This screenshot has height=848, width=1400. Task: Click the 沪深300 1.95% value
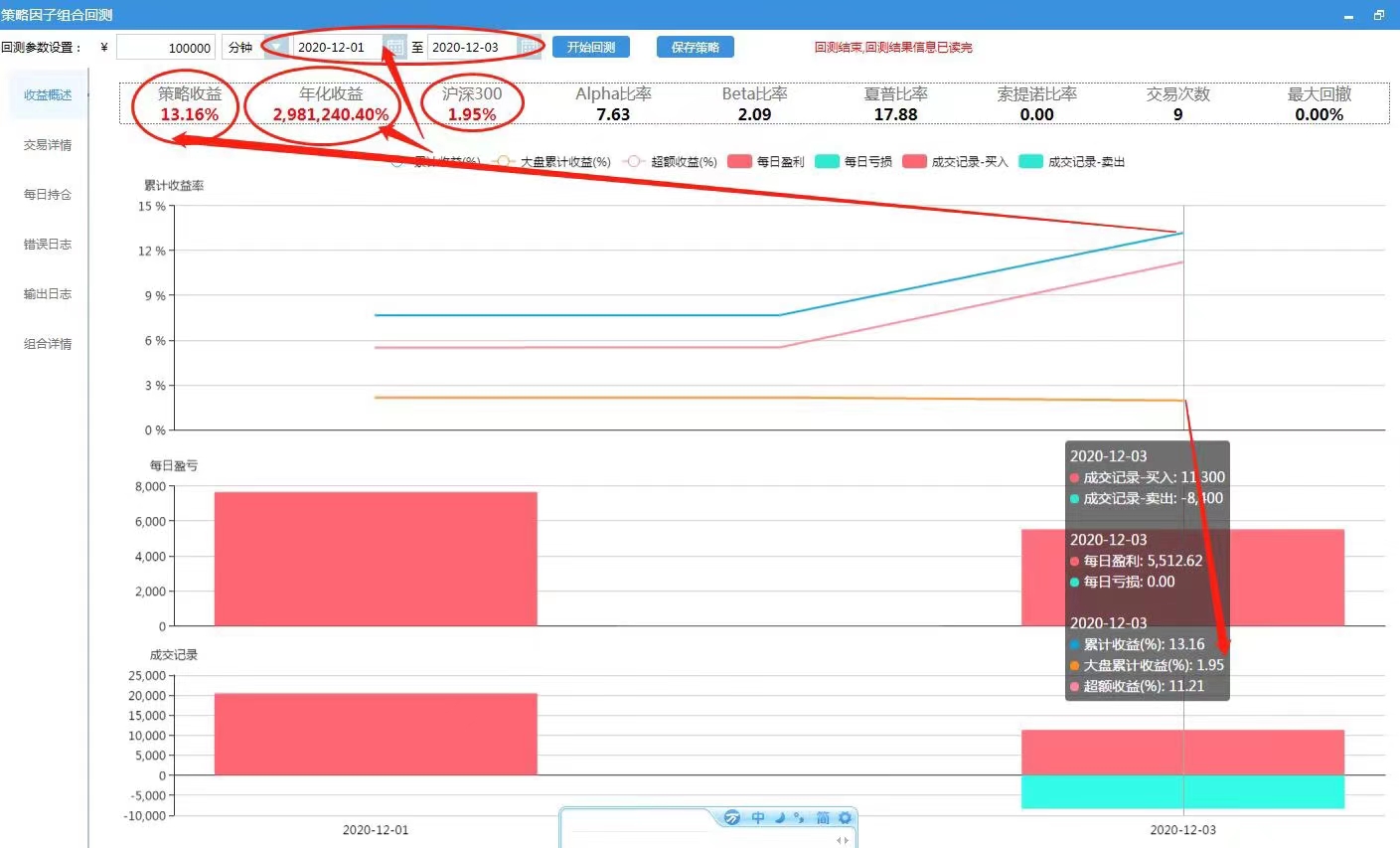click(x=472, y=114)
